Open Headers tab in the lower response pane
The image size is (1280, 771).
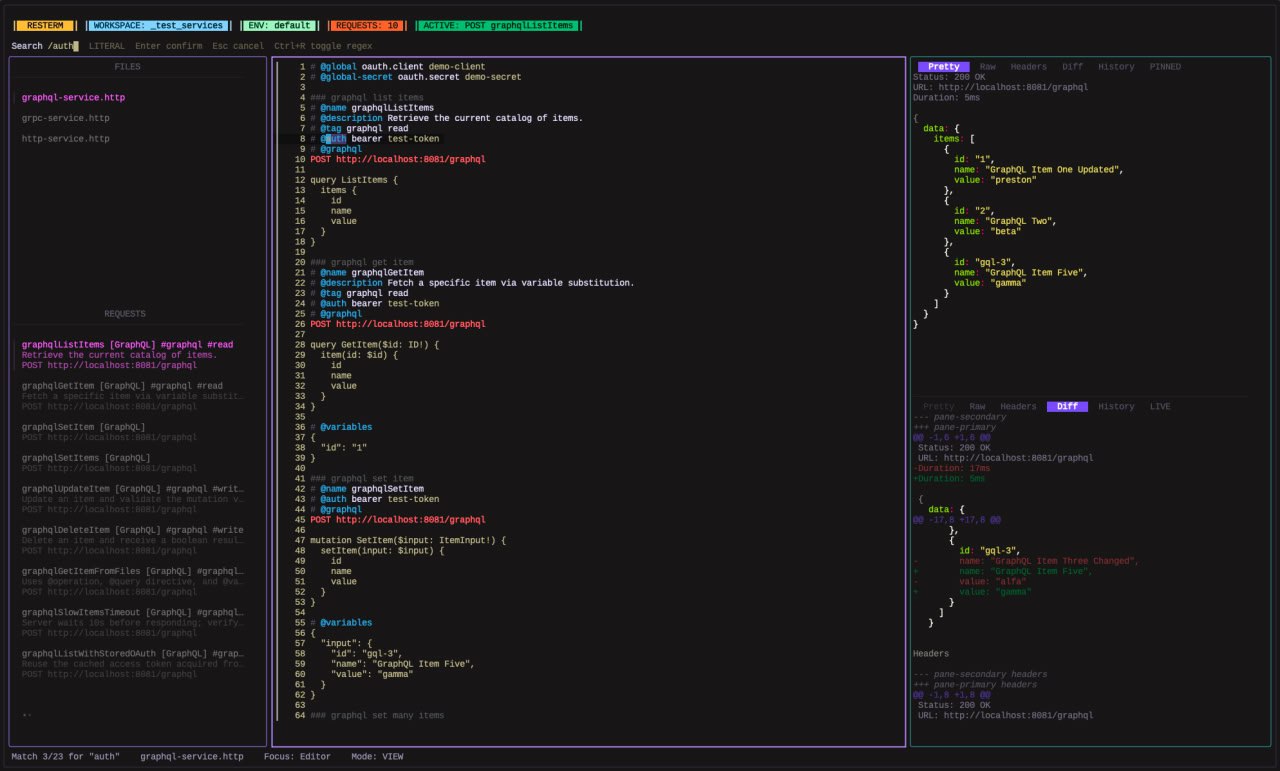(1018, 407)
